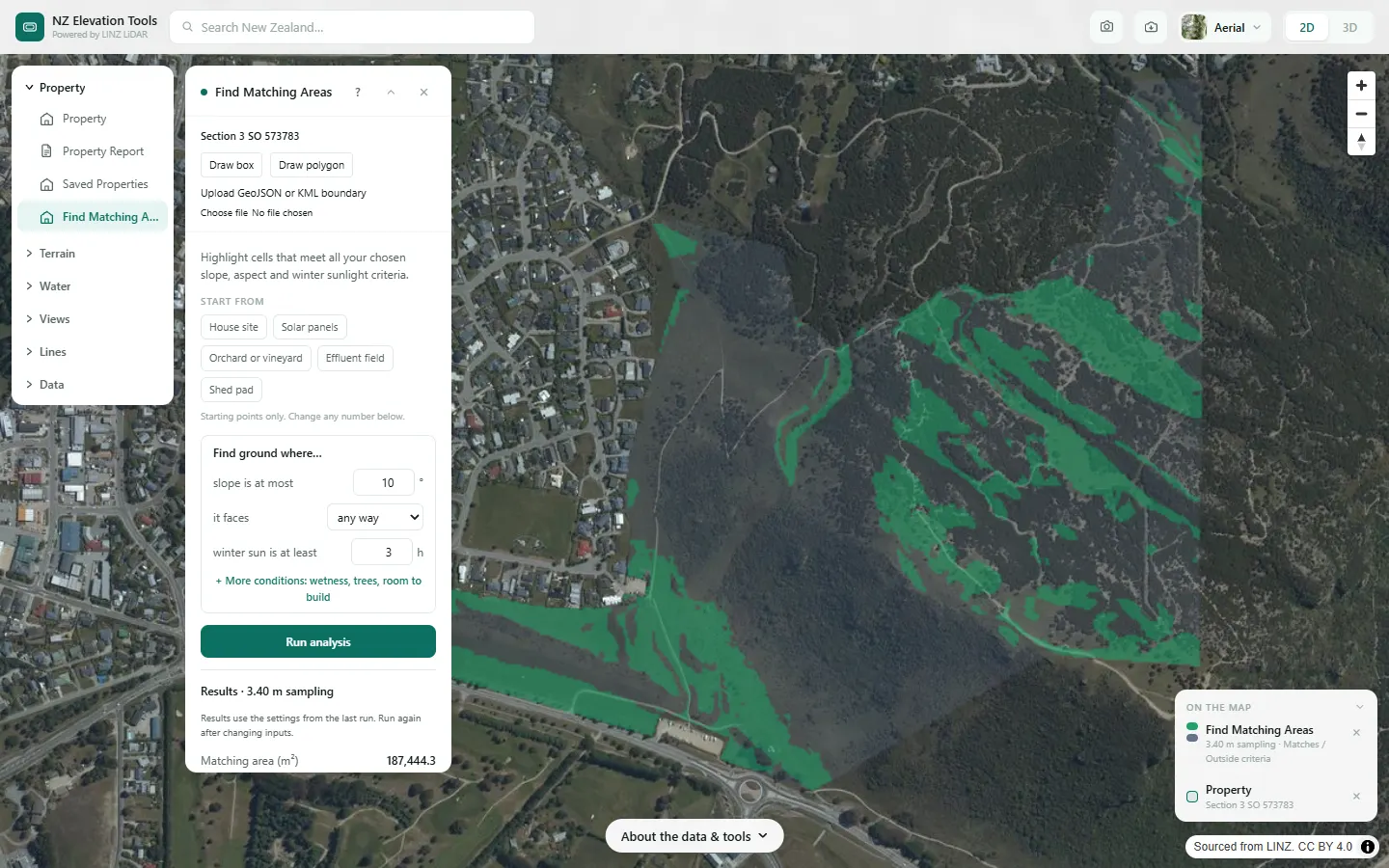Screen dimensions: 1389x868
Task: Toggle Find Matching Areas layer visibility
Action: click(x=1192, y=732)
